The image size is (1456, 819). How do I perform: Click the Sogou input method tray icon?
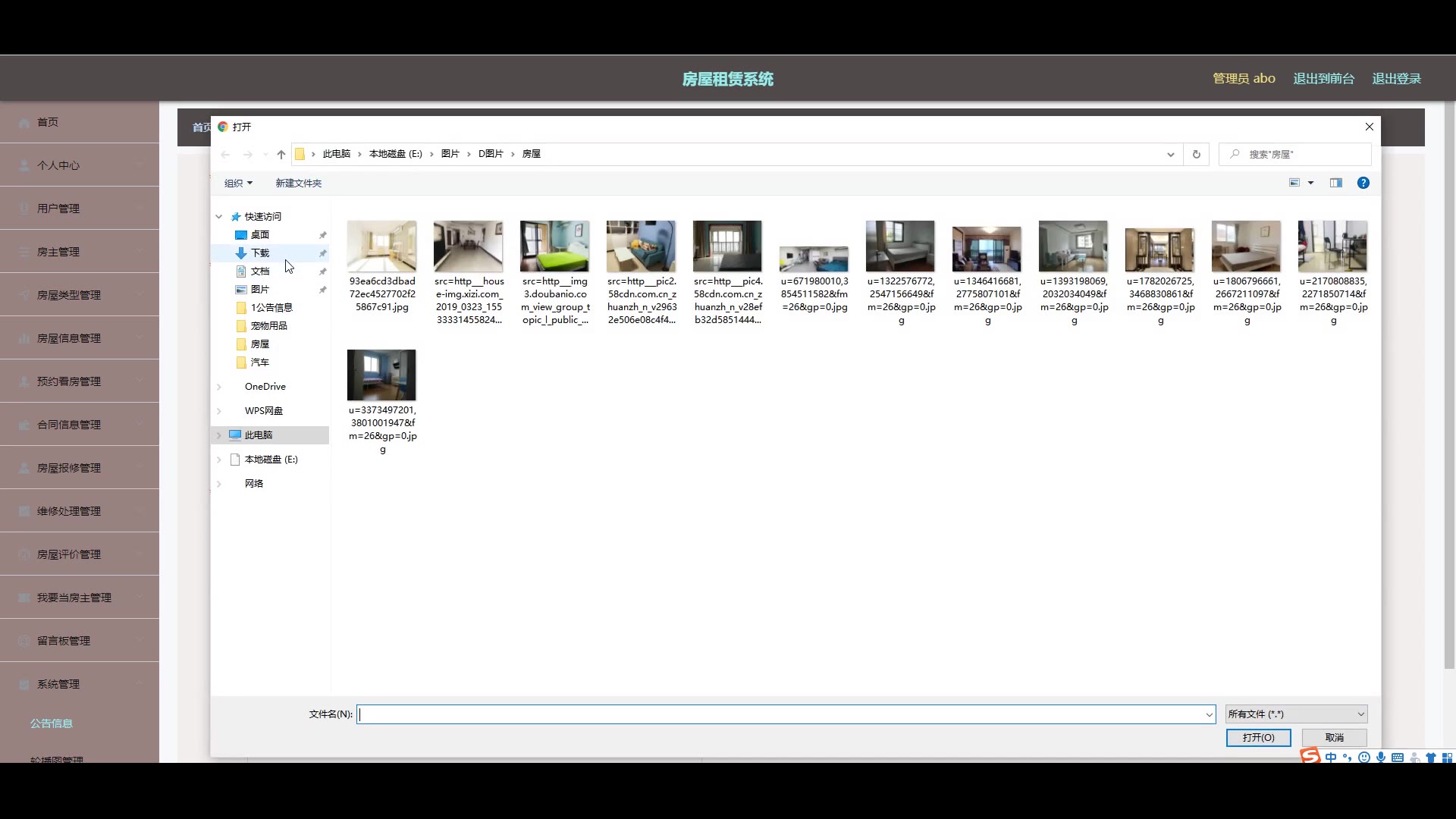[x=1310, y=756]
